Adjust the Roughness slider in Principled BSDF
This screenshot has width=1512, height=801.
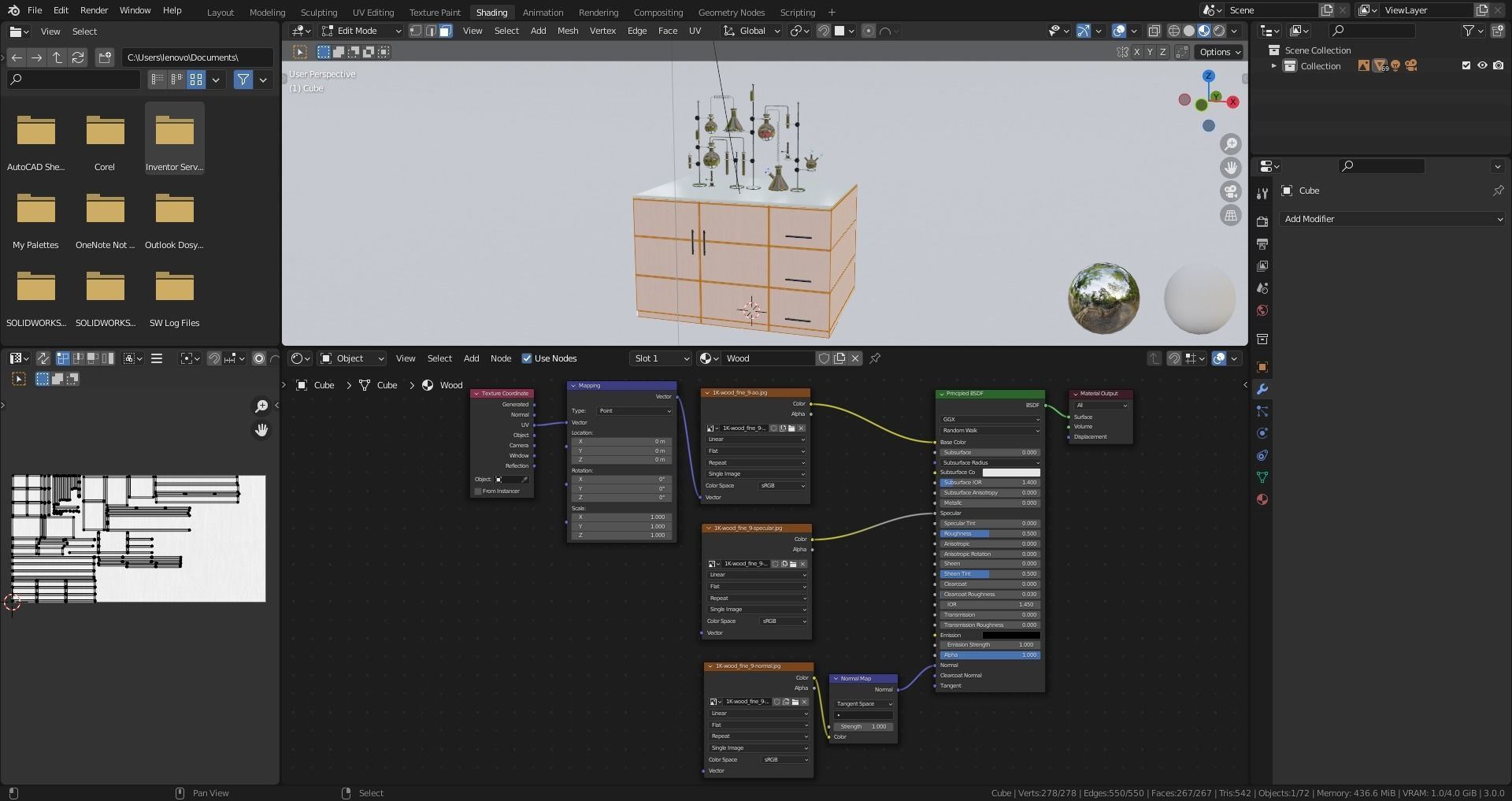(x=990, y=534)
